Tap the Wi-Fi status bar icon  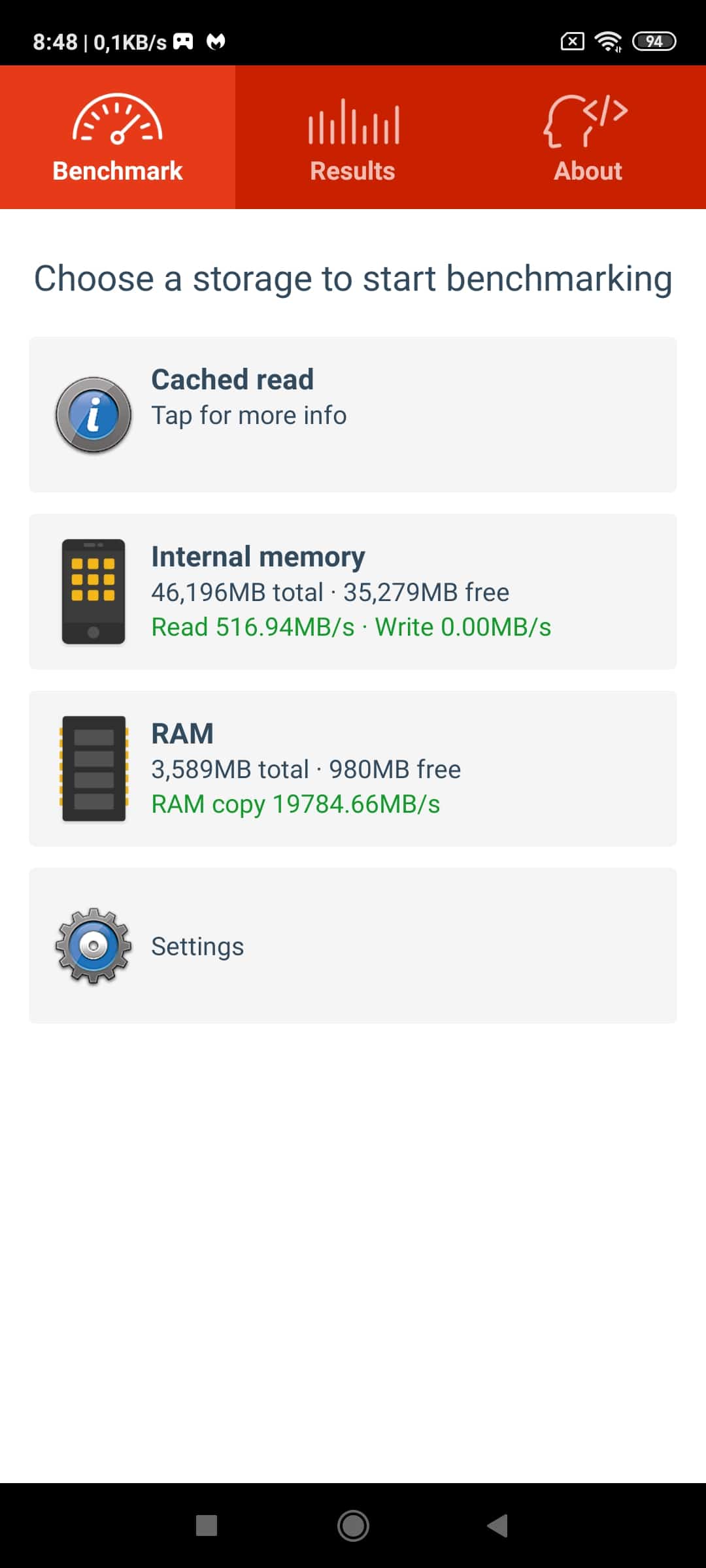[608, 42]
